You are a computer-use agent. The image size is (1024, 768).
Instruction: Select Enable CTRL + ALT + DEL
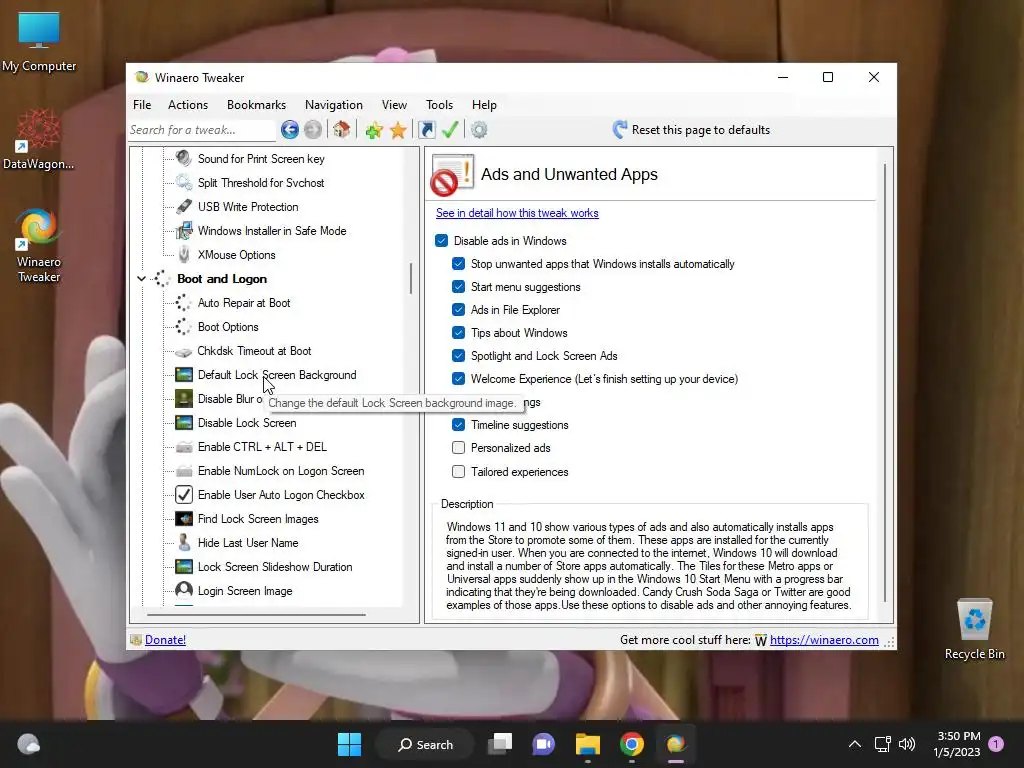[x=262, y=447]
